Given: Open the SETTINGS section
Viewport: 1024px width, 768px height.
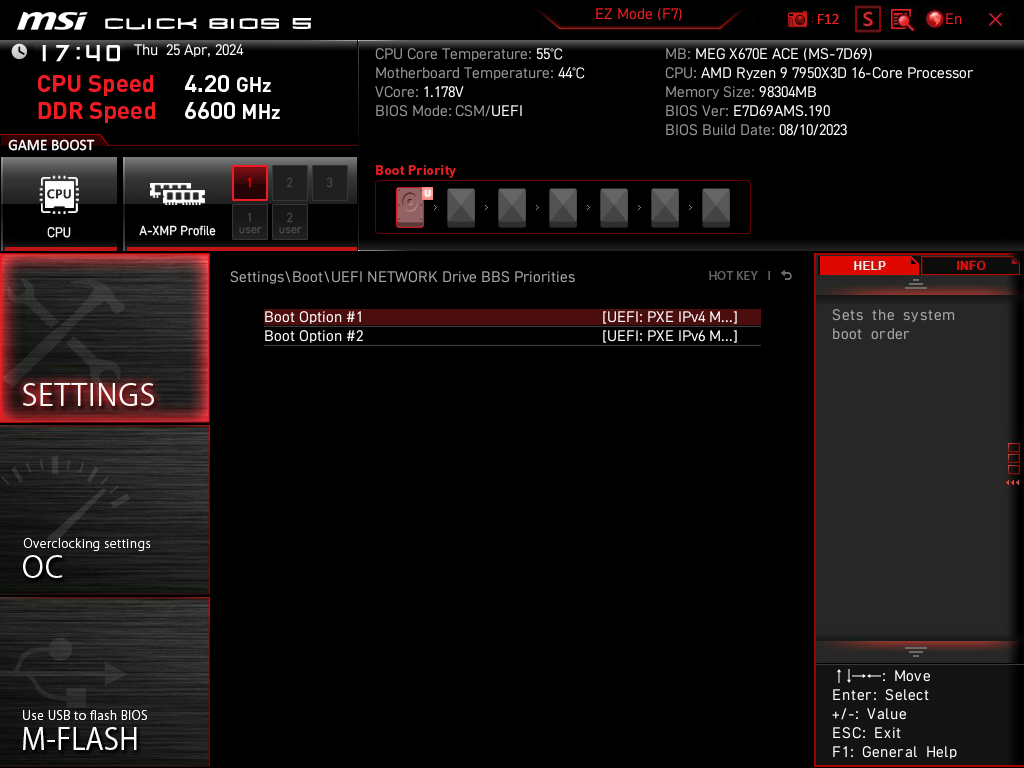Looking at the screenshot, I should pos(104,338).
